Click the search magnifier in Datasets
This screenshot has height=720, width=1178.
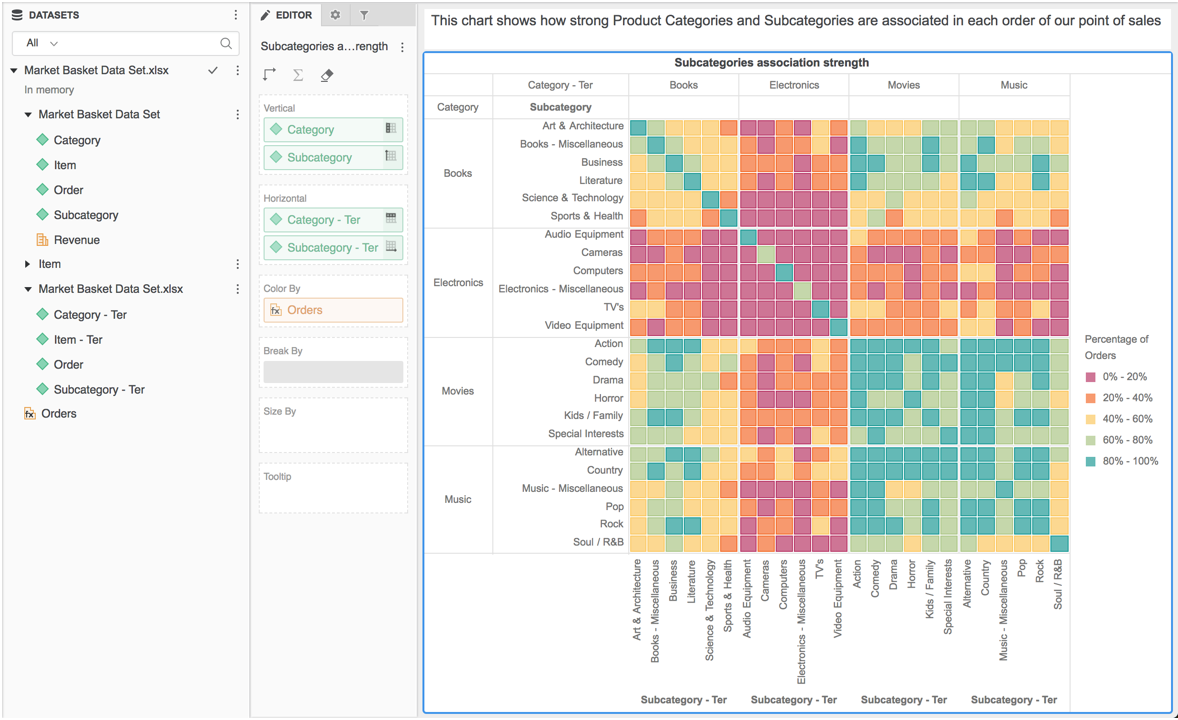(226, 43)
